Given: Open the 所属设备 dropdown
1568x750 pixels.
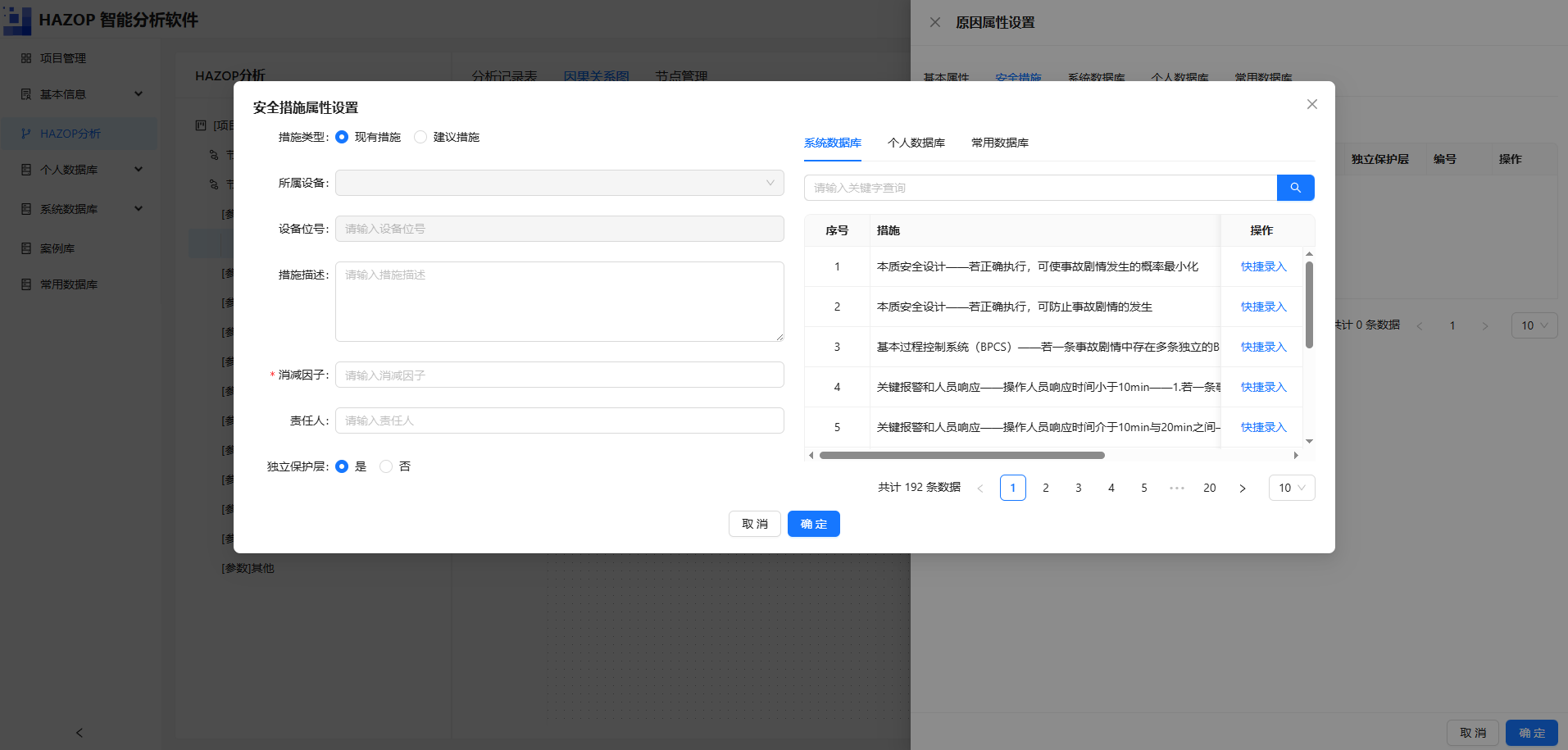Looking at the screenshot, I should 560,183.
